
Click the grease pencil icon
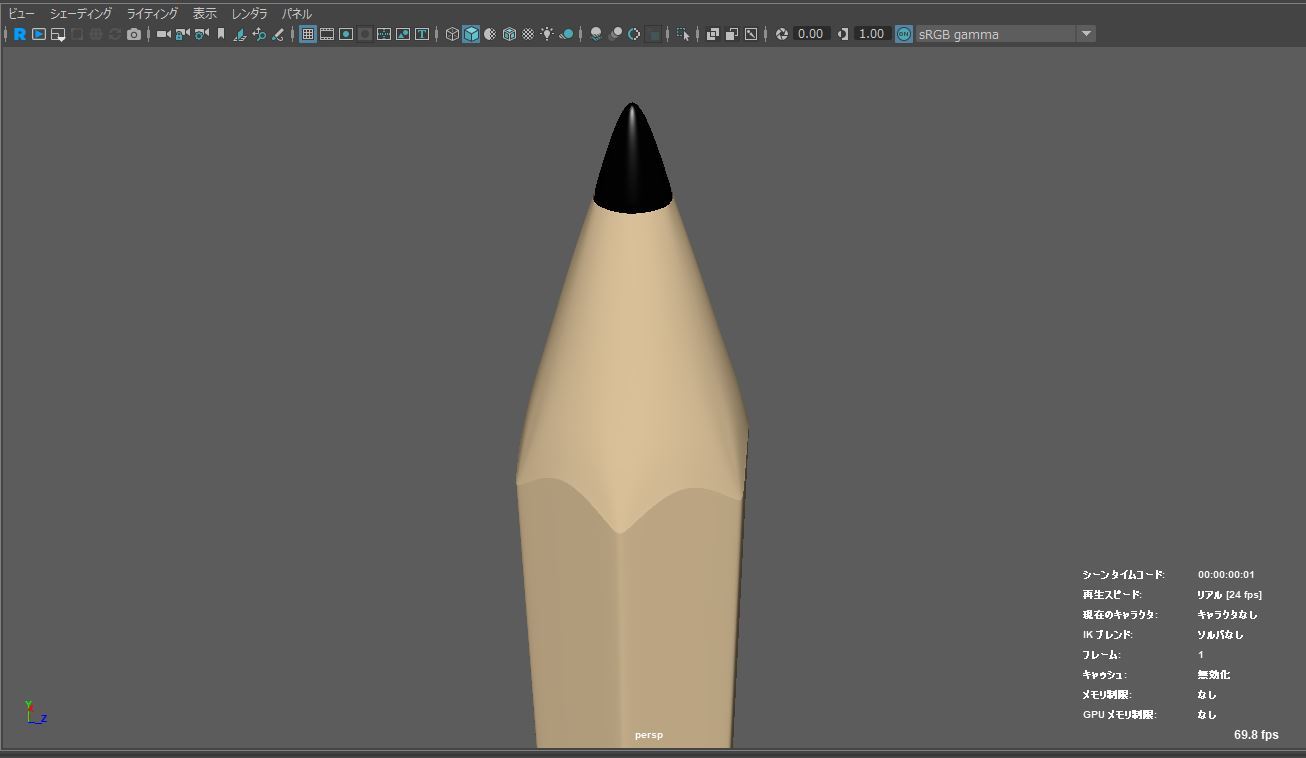pyautogui.click(x=278, y=34)
